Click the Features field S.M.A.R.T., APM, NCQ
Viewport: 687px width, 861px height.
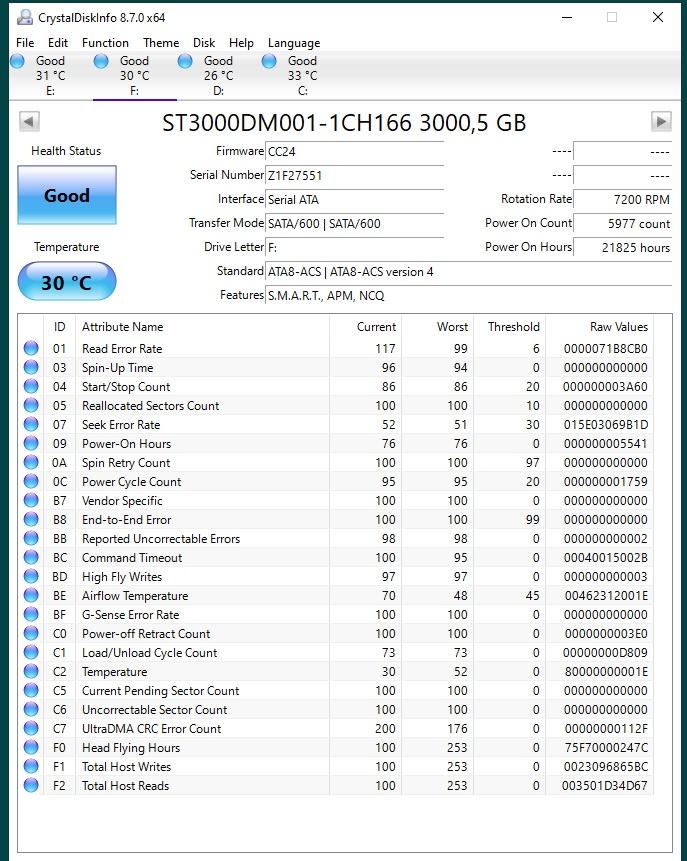tap(468, 295)
